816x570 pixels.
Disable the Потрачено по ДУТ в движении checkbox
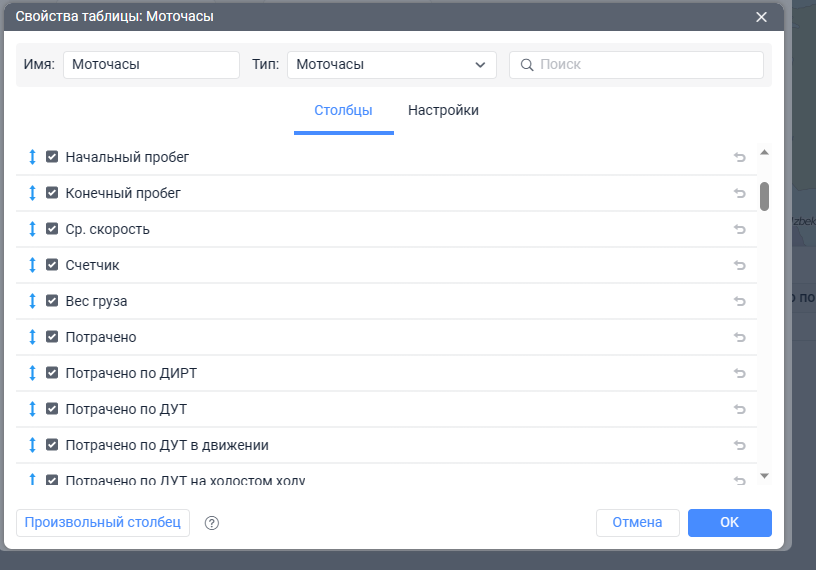coord(52,445)
